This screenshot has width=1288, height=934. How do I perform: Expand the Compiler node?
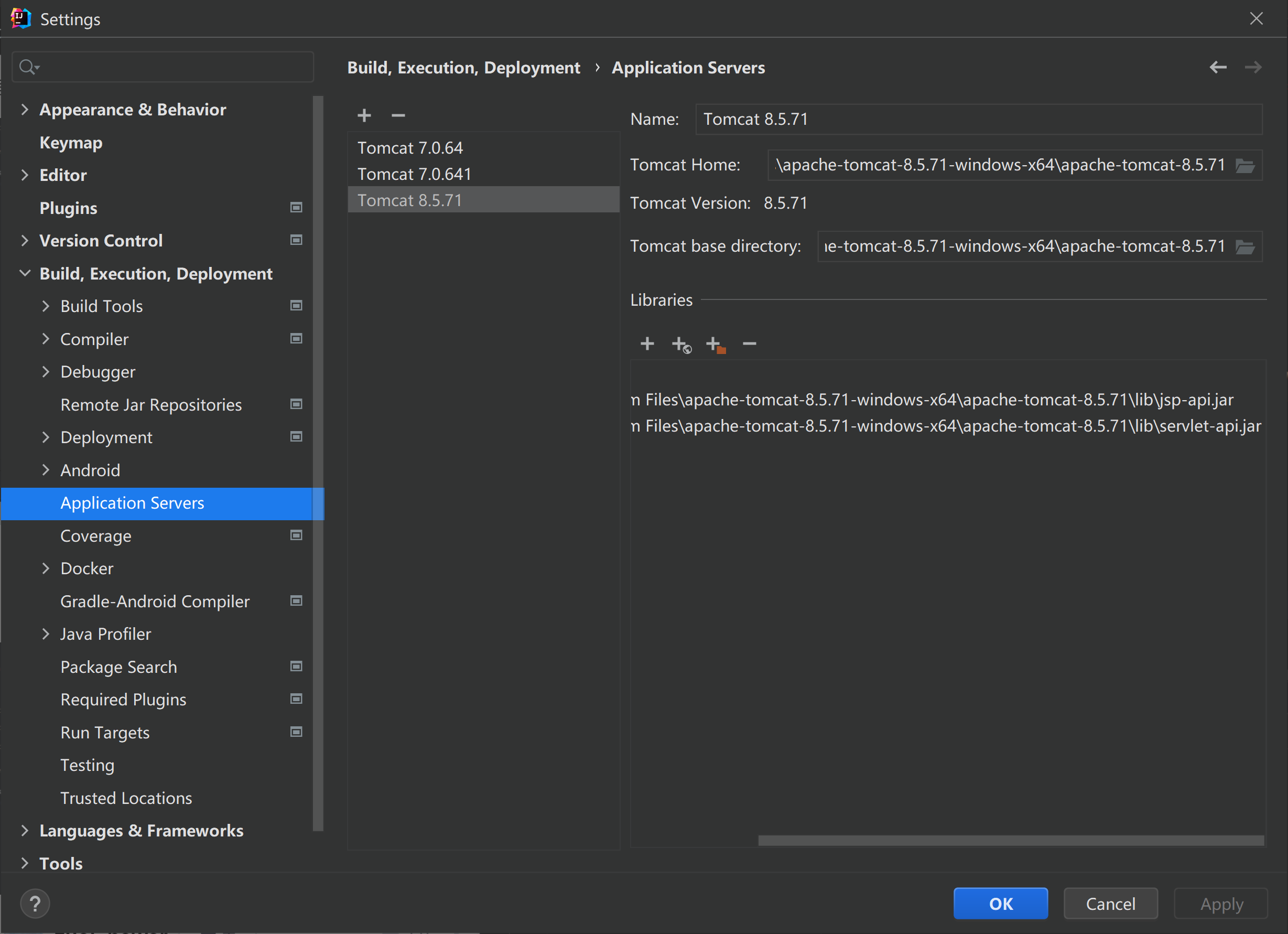[46, 339]
